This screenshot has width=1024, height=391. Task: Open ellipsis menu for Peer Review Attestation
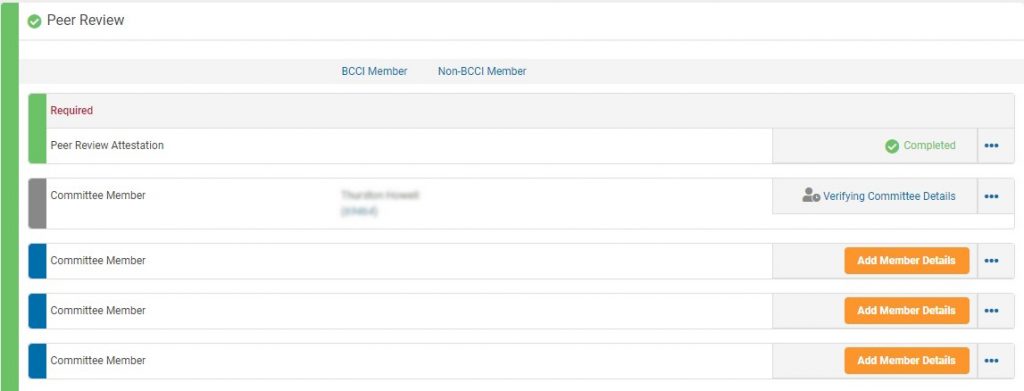pos(991,146)
